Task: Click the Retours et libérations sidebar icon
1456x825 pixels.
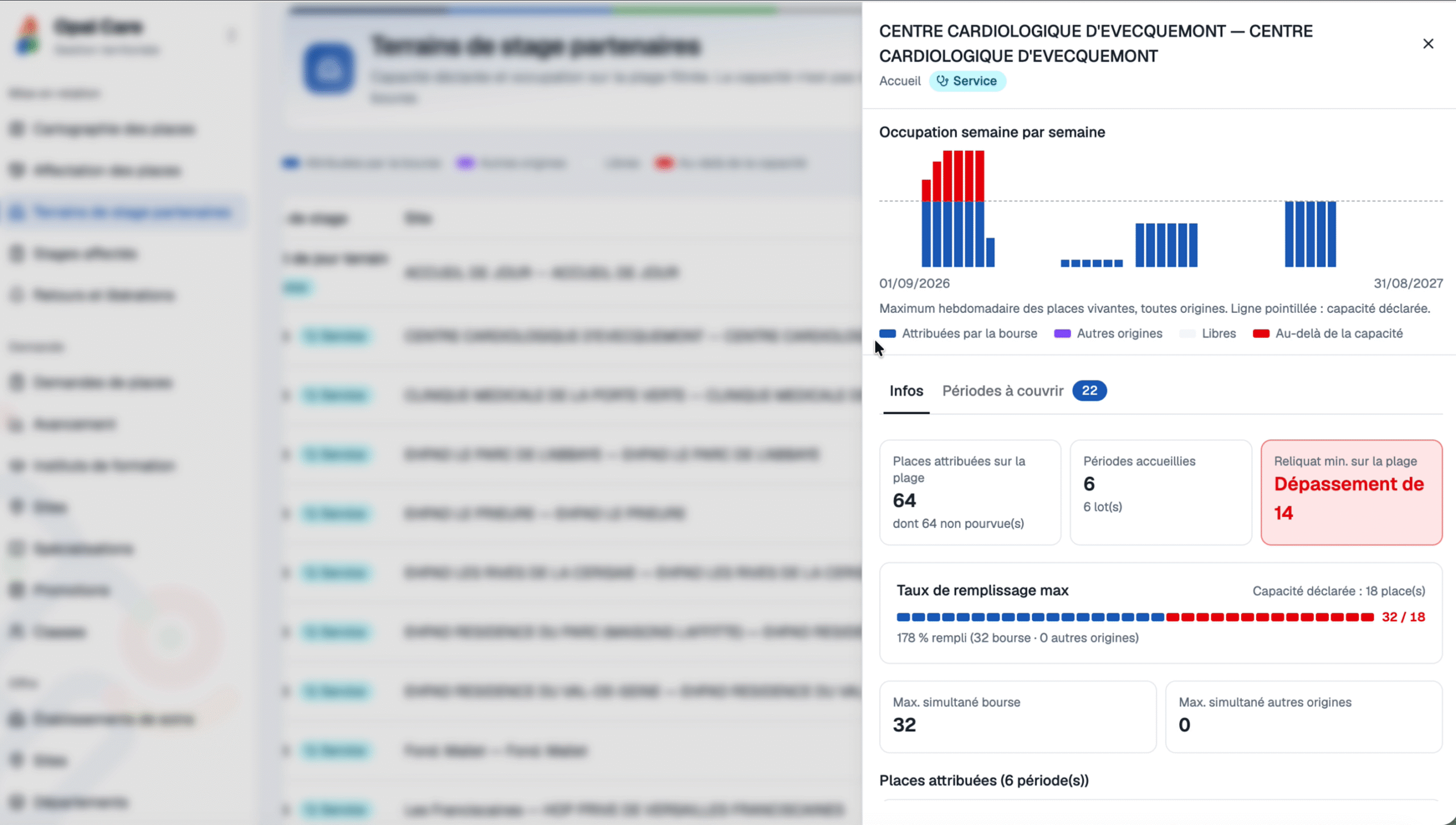Action: point(17,295)
